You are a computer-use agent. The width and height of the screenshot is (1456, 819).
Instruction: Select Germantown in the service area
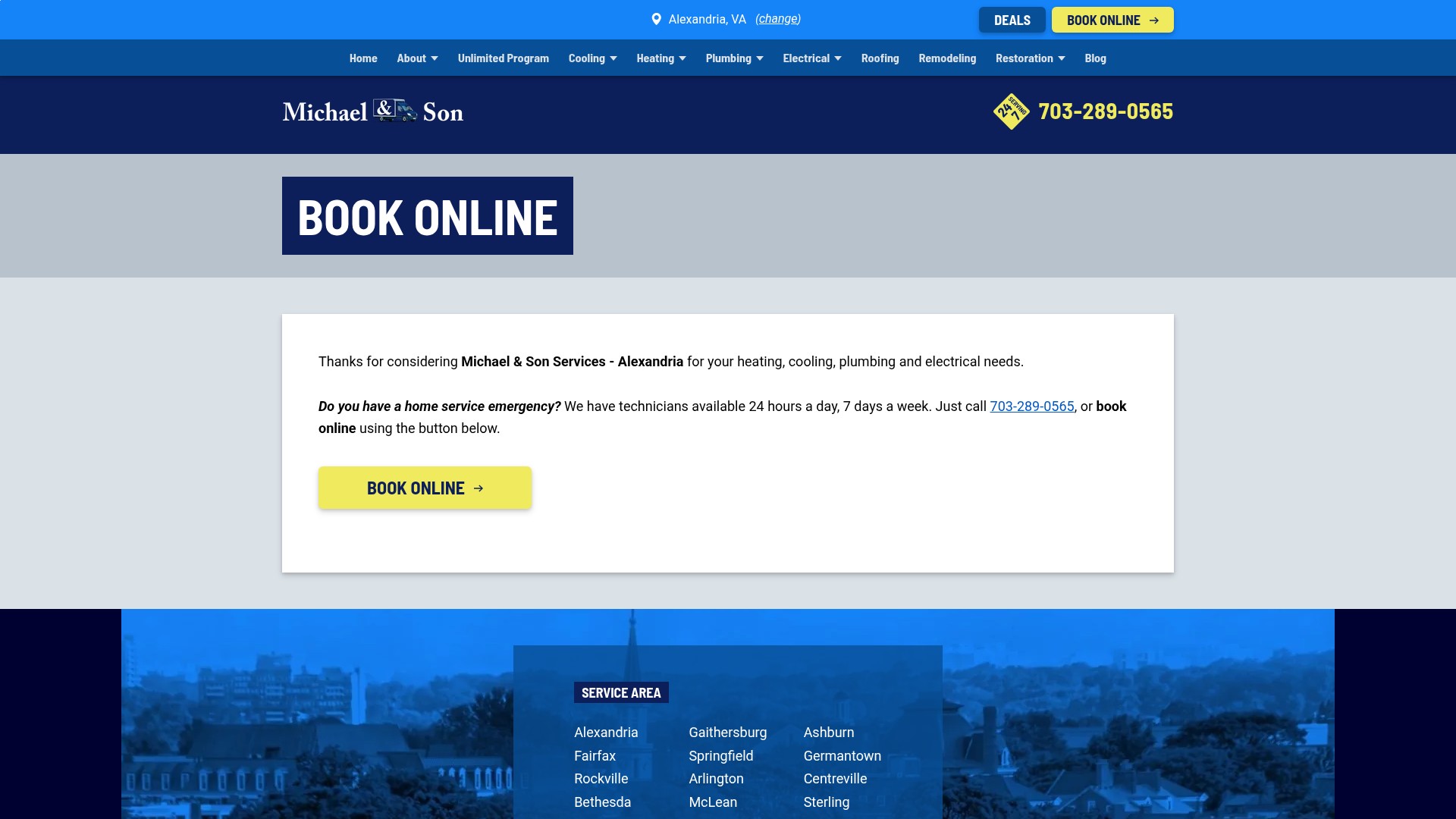pyautogui.click(x=843, y=756)
